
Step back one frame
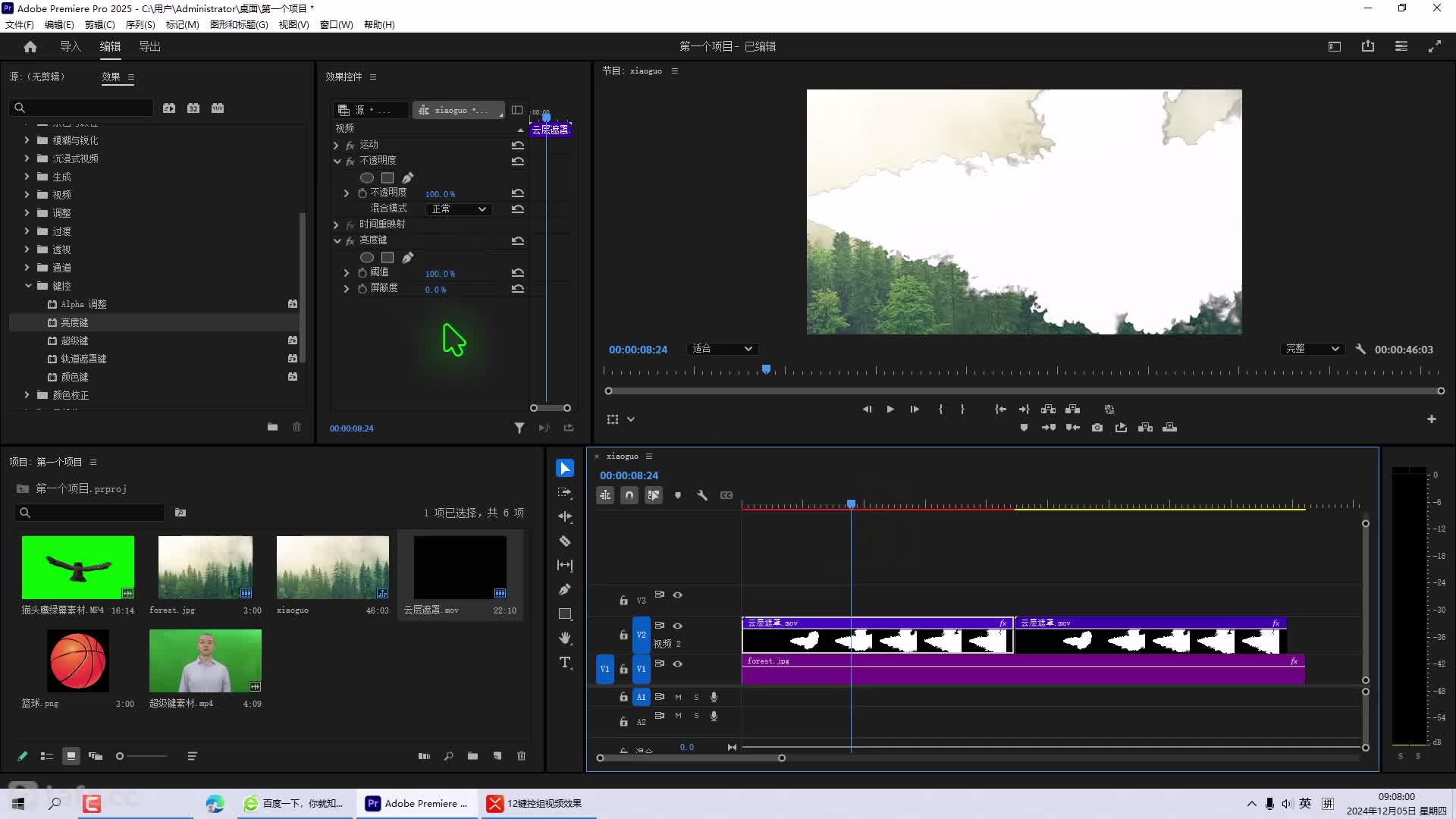867,409
